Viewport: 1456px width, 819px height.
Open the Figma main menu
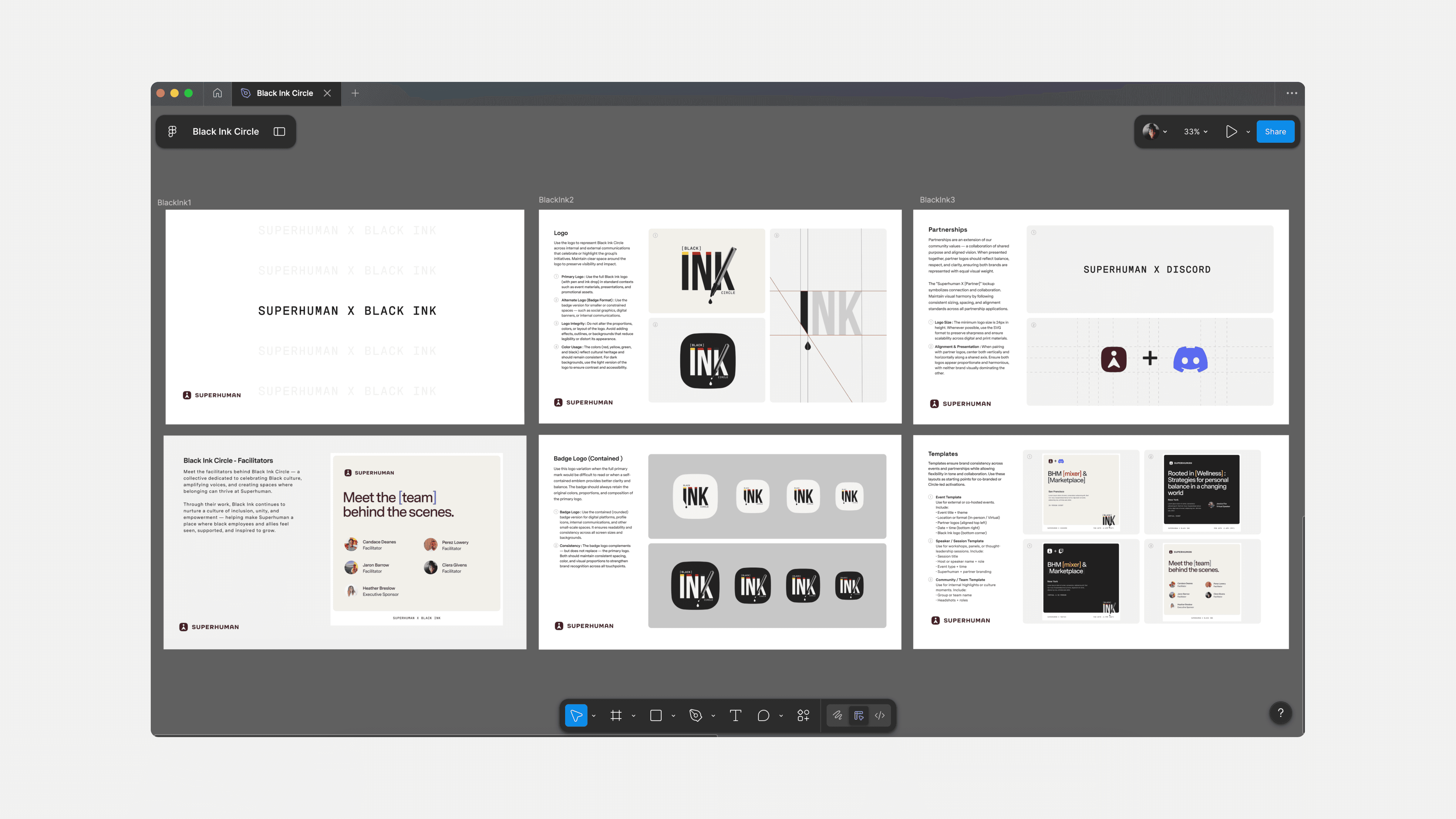pos(172,132)
